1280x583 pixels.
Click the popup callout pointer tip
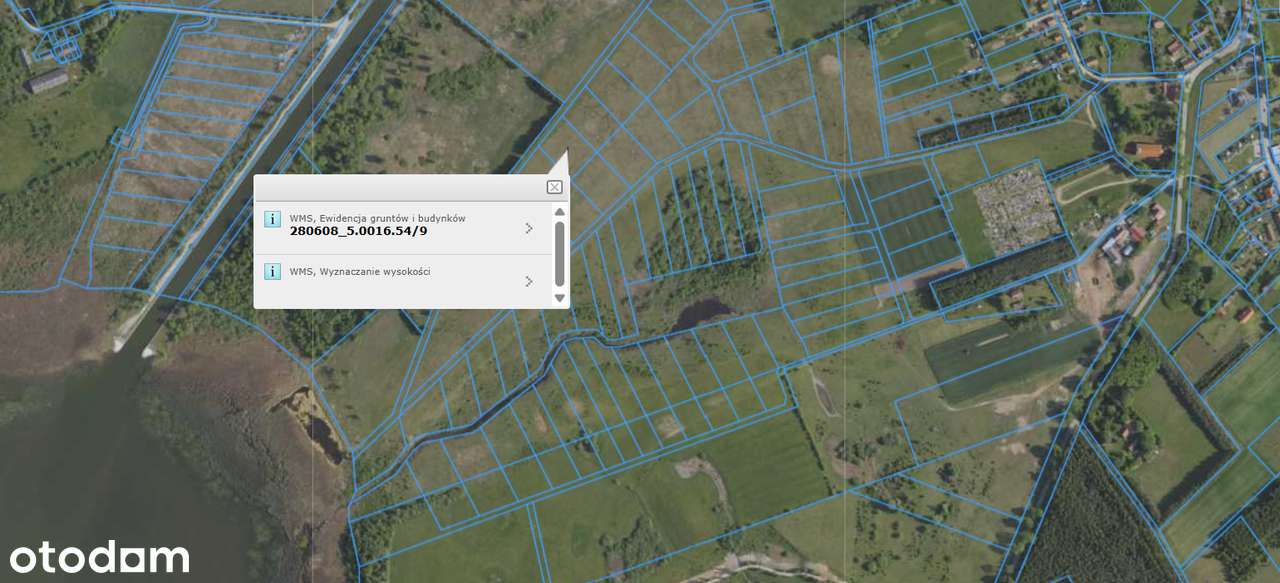pyautogui.click(x=566, y=151)
